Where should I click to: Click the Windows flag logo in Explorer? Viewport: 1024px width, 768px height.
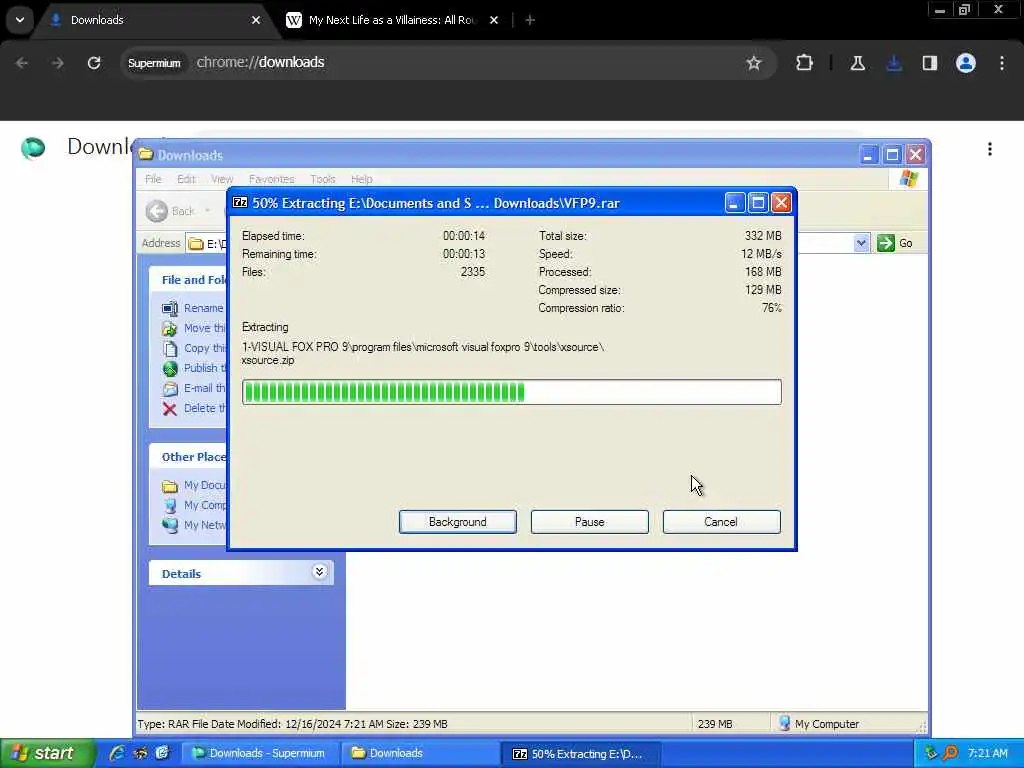(908, 179)
